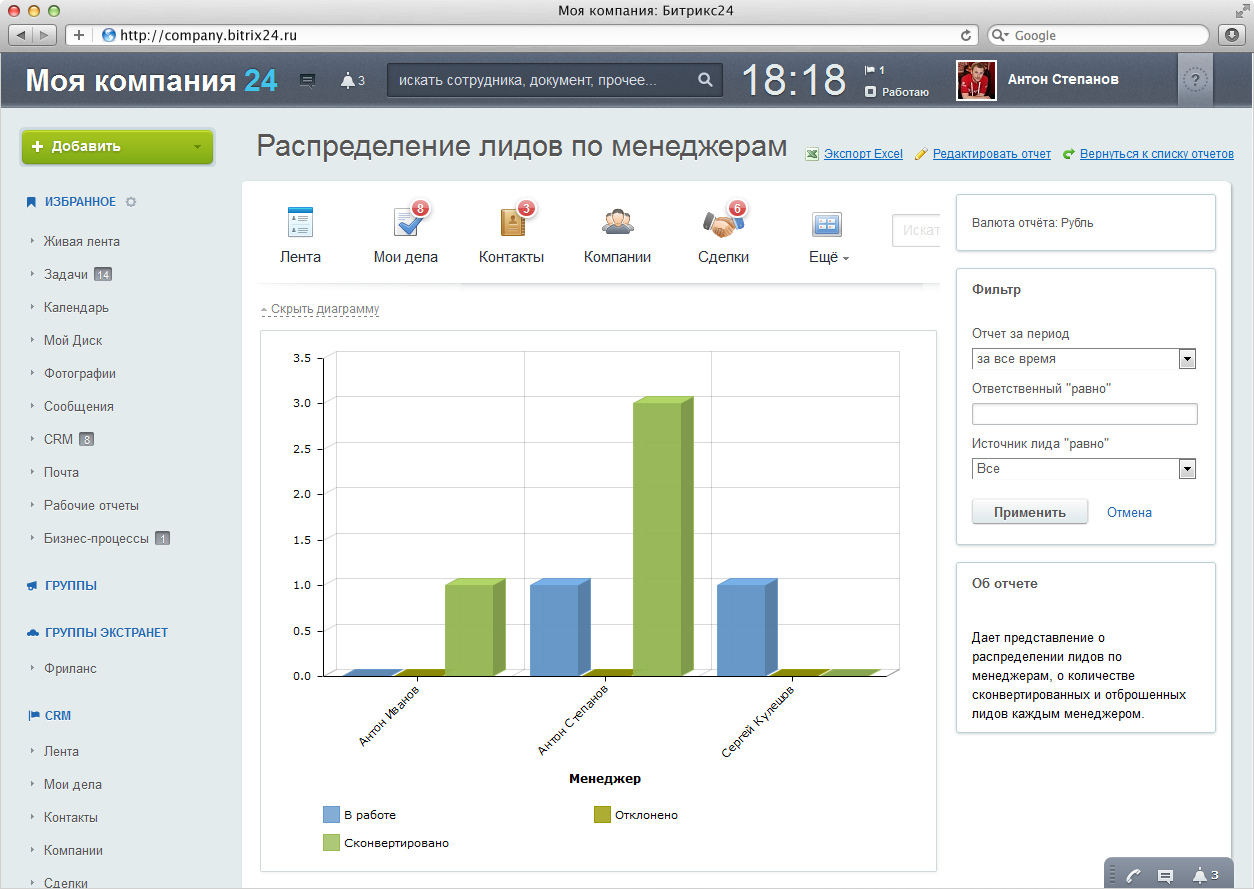Image resolution: width=1254 pixels, height=889 pixels.
Task: Click the Отмена filter link
Action: coord(1129,513)
